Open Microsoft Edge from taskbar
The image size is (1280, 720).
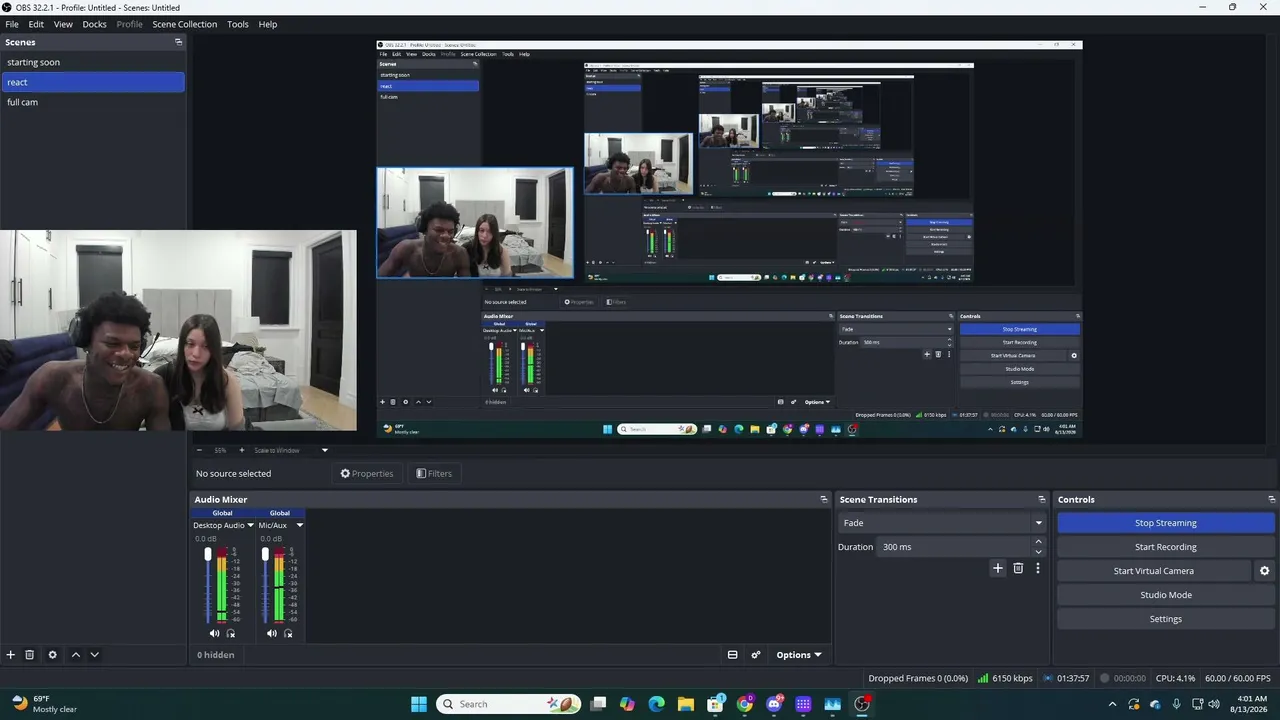[656, 704]
